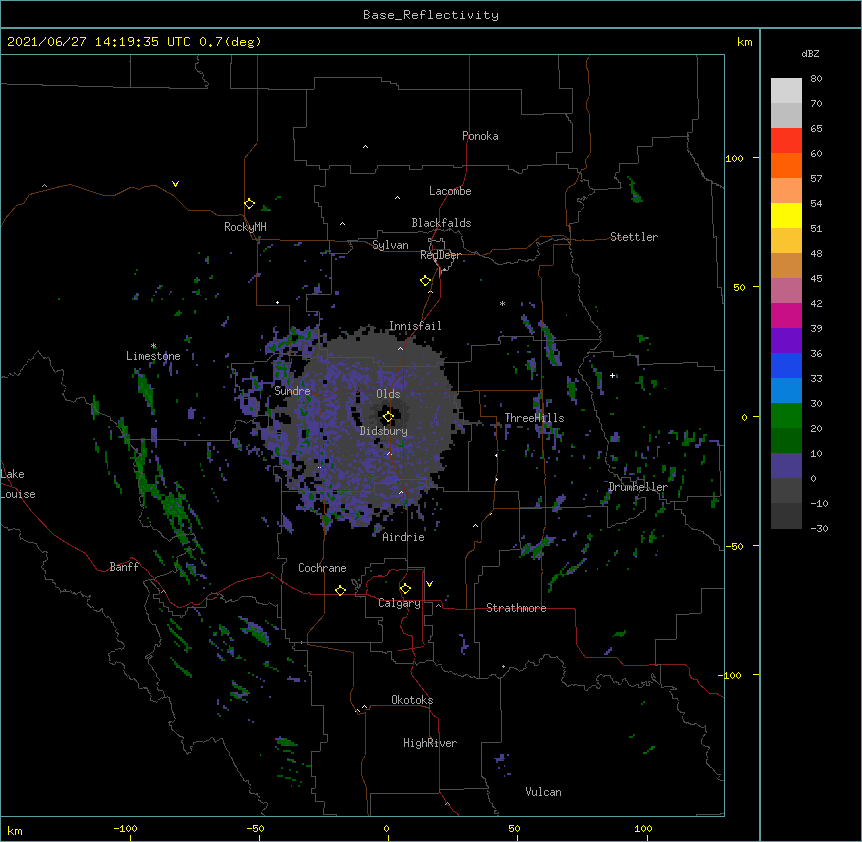Click the Sundre town label
Image resolution: width=862 pixels, height=842 pixels.
click(292, 391)
